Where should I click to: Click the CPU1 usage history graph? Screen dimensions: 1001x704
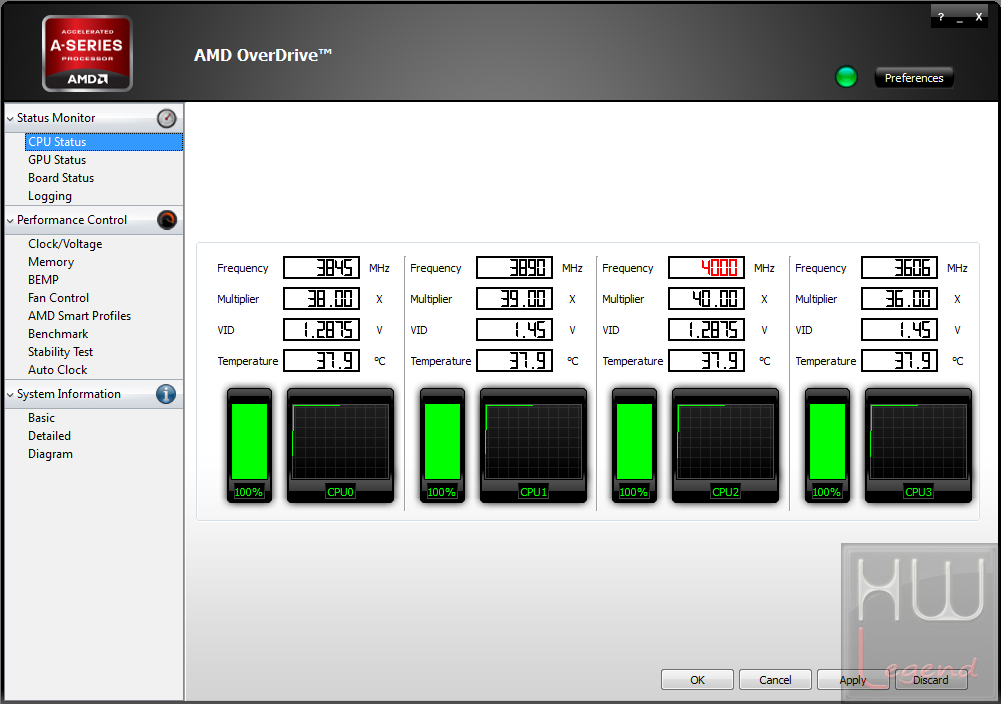point(533,445)
